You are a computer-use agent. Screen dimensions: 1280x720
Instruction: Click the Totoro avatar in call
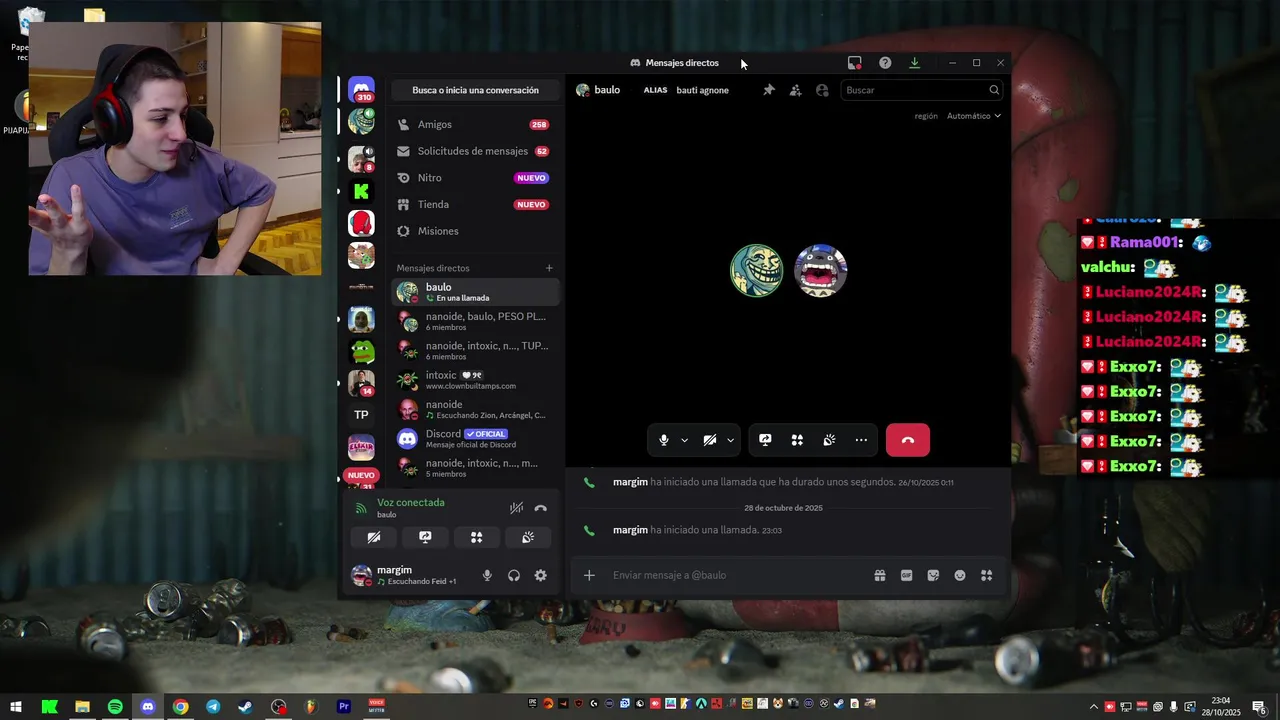pyautogui.click(x=821, y=271)
